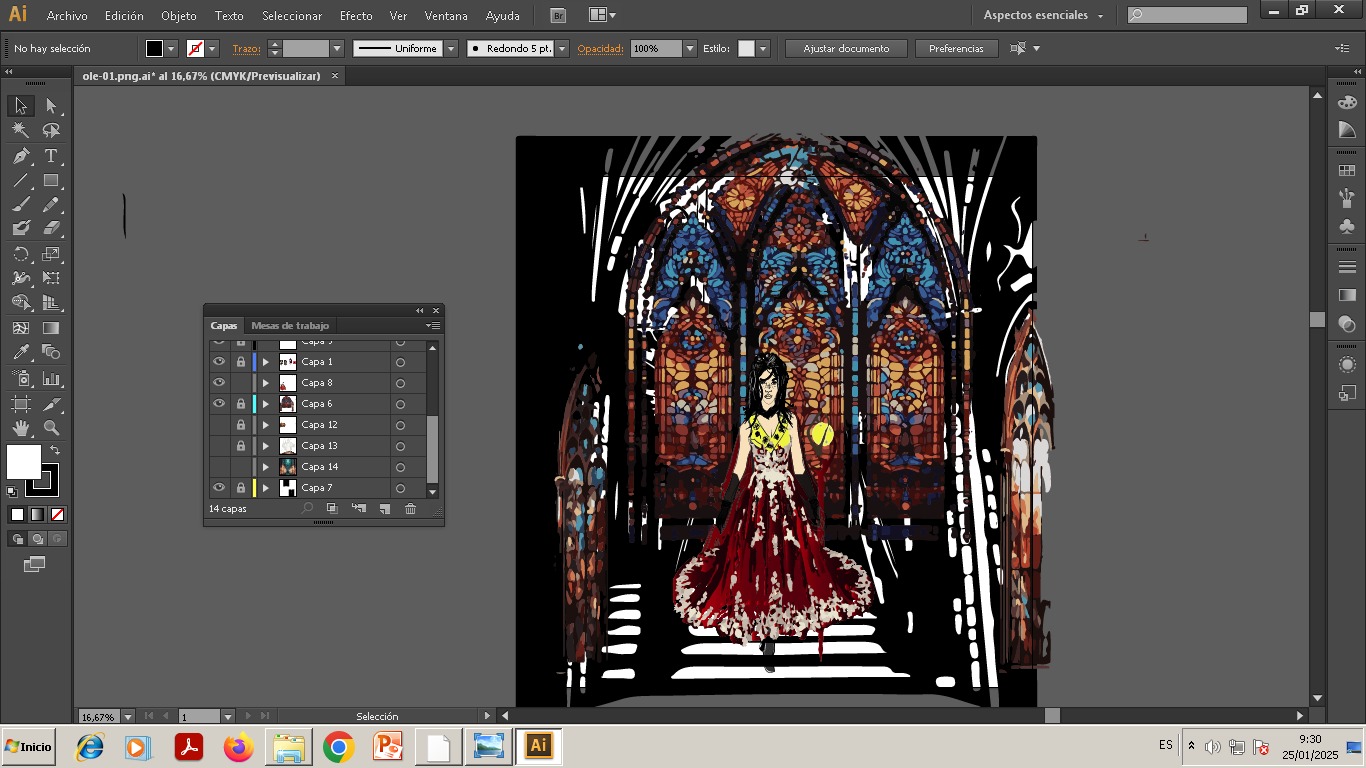Select the Pen tool
The width and height of the screenshot is (1366, 768).
pos(20,156)
